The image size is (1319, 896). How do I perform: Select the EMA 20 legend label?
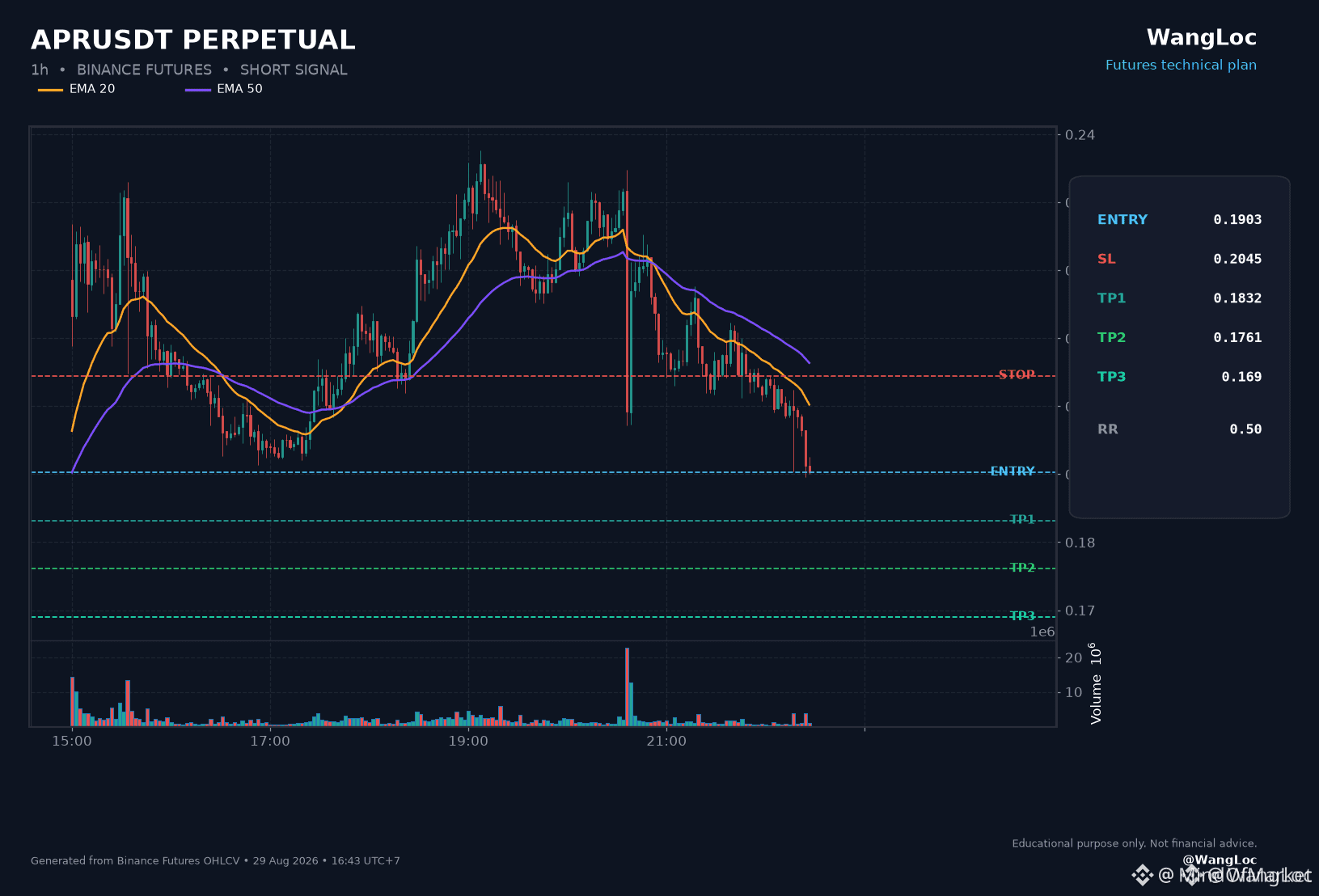(x=92, y=89)
